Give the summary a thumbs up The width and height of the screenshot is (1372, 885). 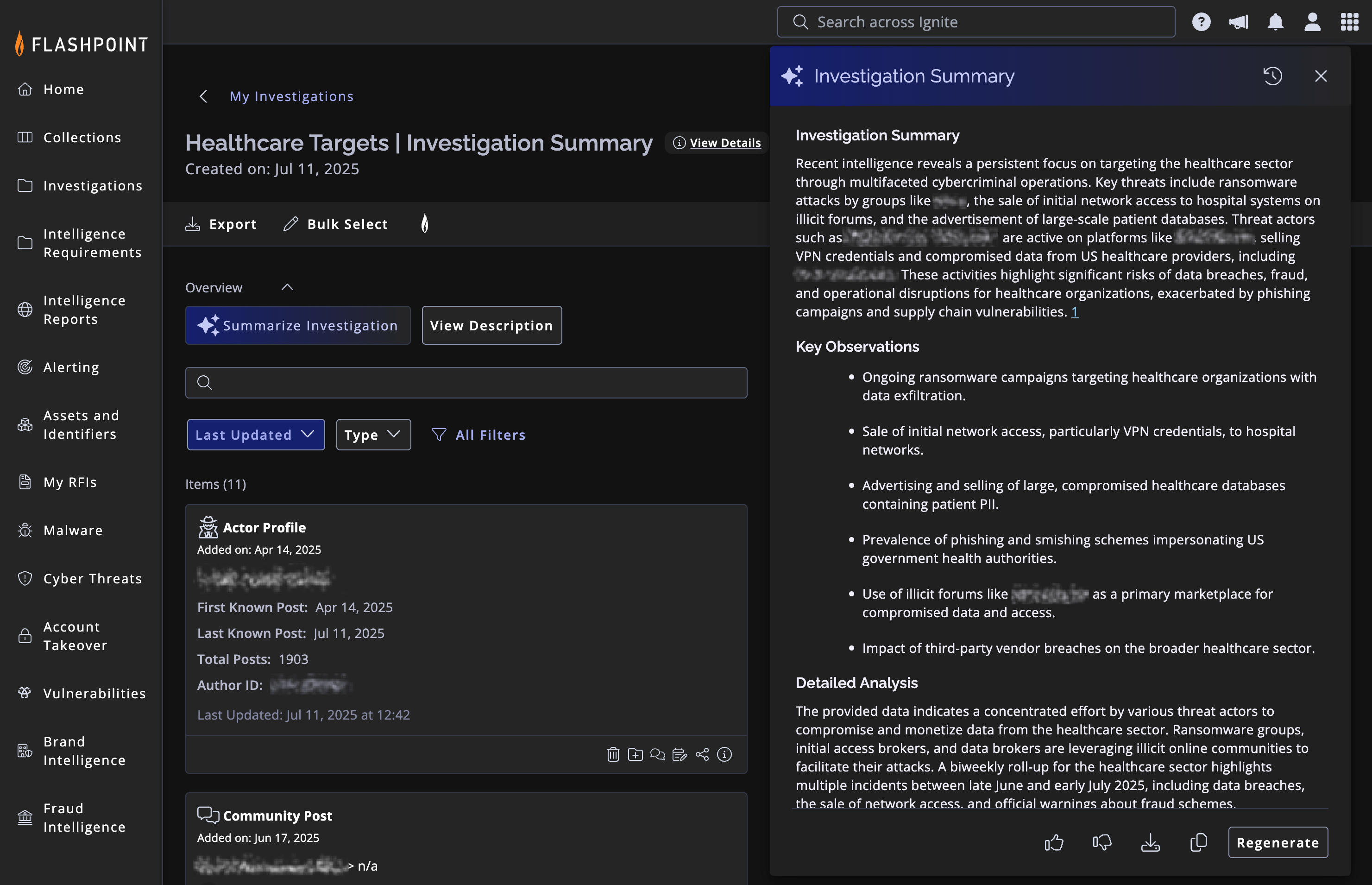pyautogui.click(x=1054, y=842)
